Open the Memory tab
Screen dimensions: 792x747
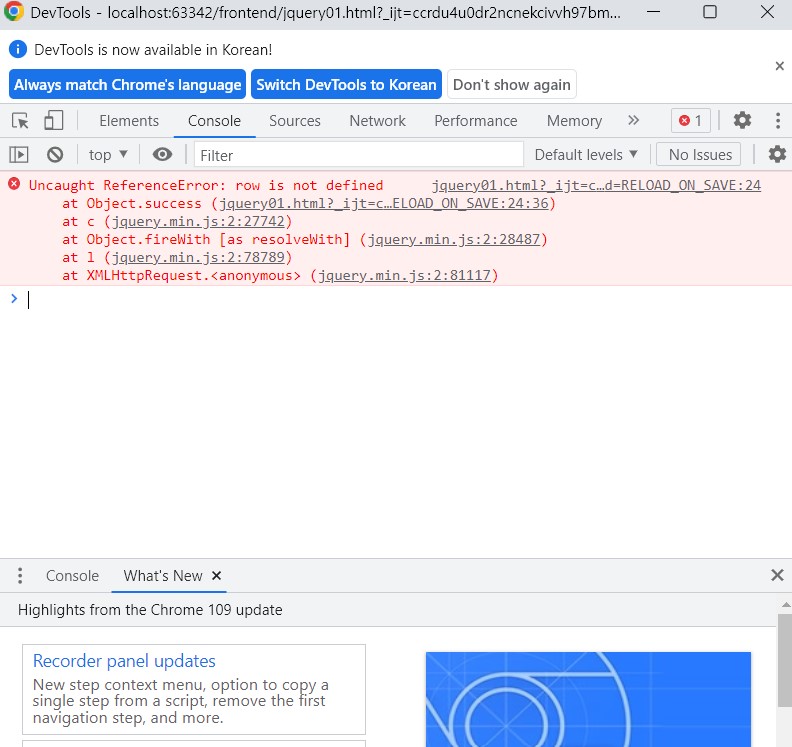click(574, 121)
